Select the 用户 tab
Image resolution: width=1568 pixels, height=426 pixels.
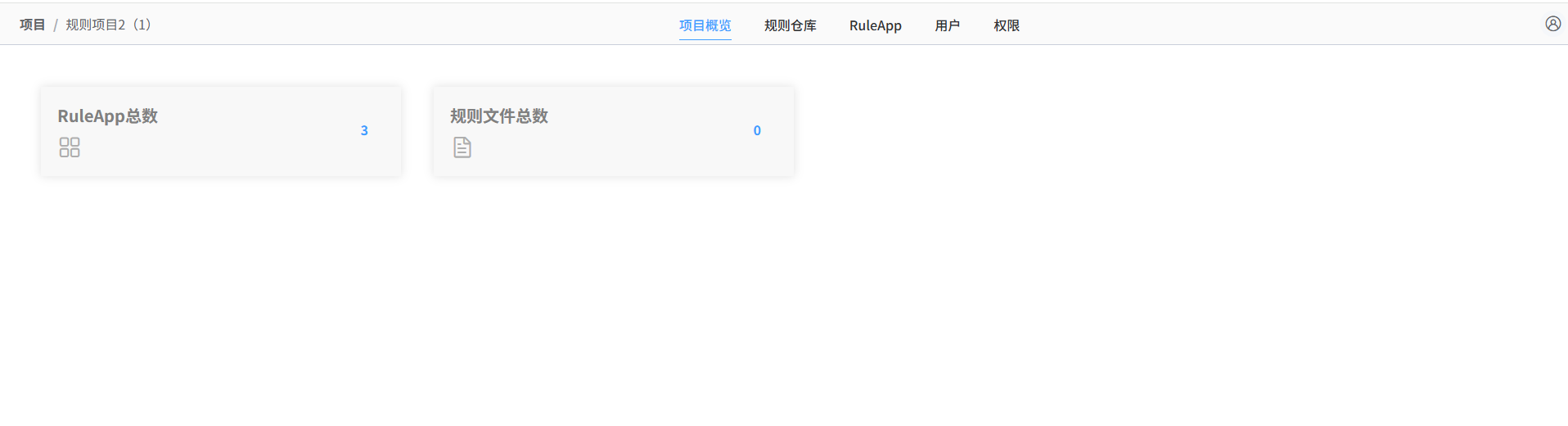click(947, 25)
